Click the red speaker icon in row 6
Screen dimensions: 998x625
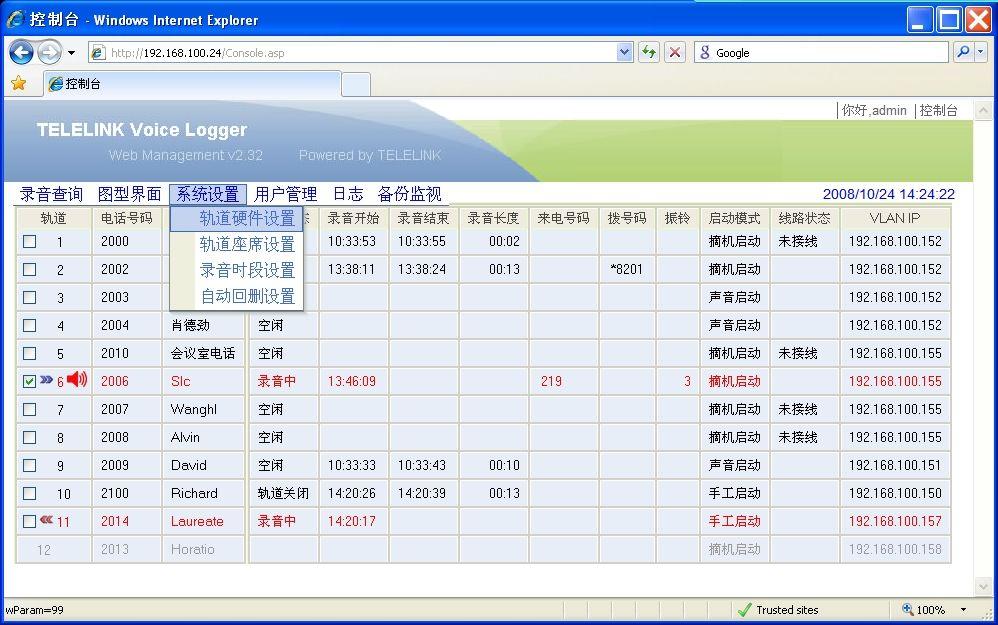point(78,379)
